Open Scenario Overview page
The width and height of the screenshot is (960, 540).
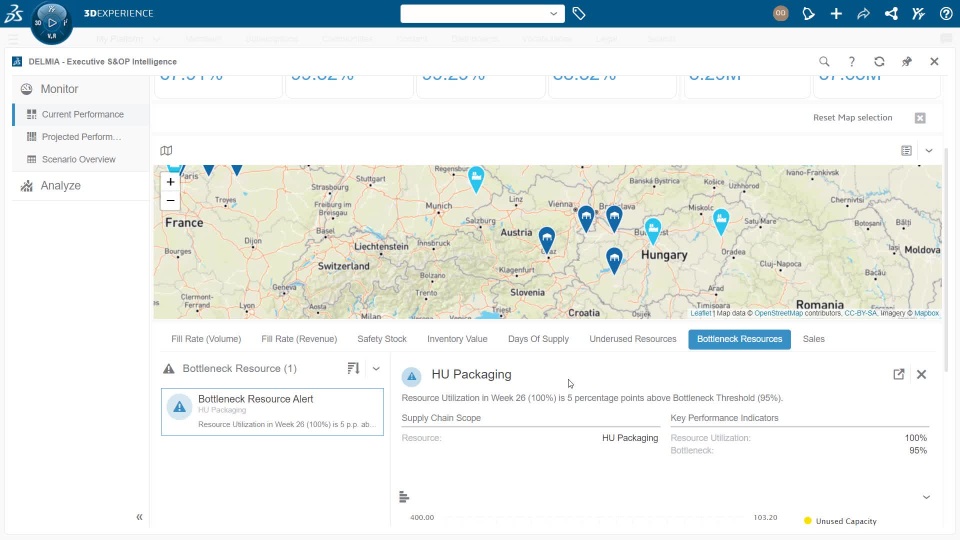point(79,159)
